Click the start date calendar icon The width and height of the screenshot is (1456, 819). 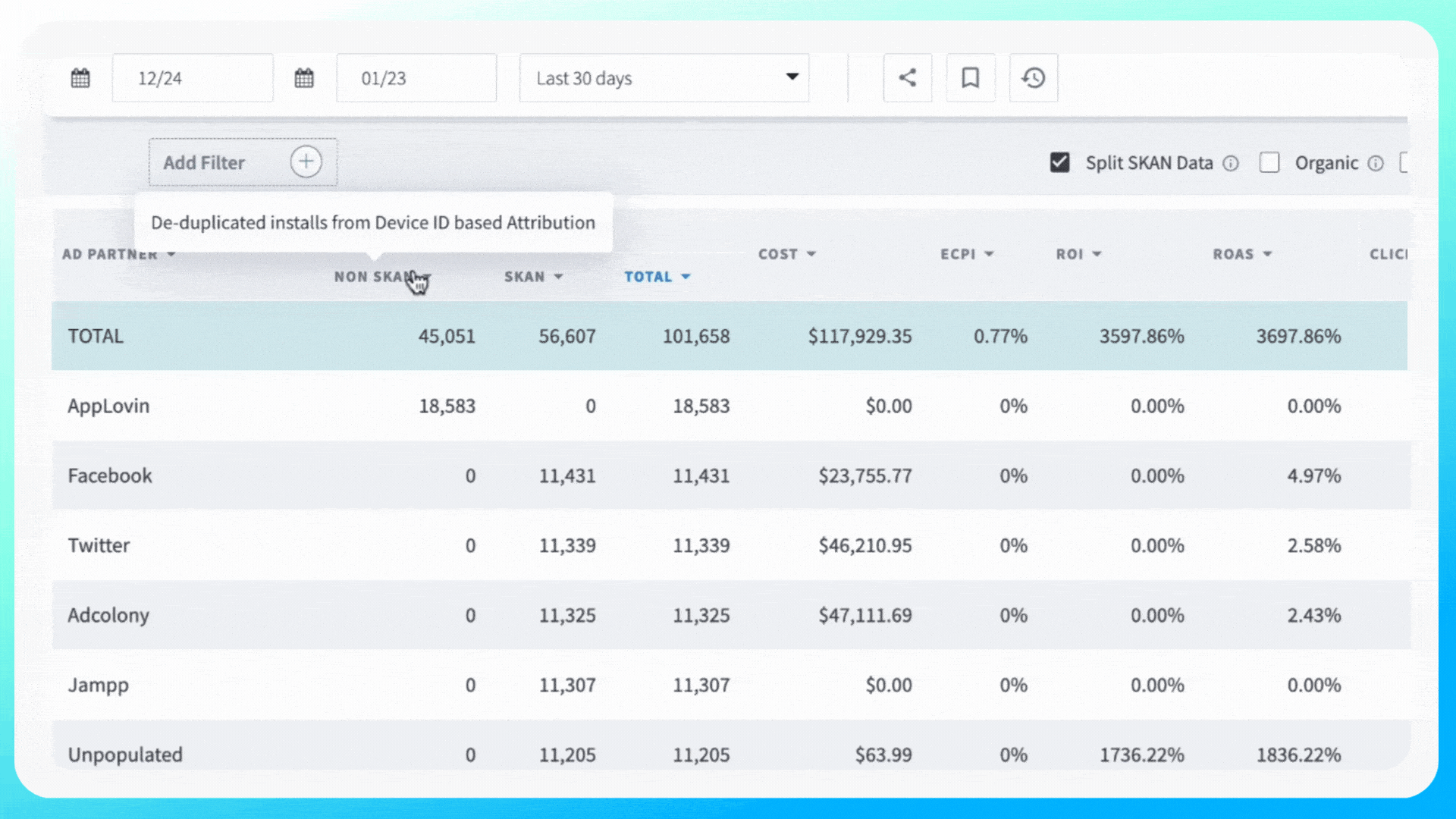[x=80, y=78]
